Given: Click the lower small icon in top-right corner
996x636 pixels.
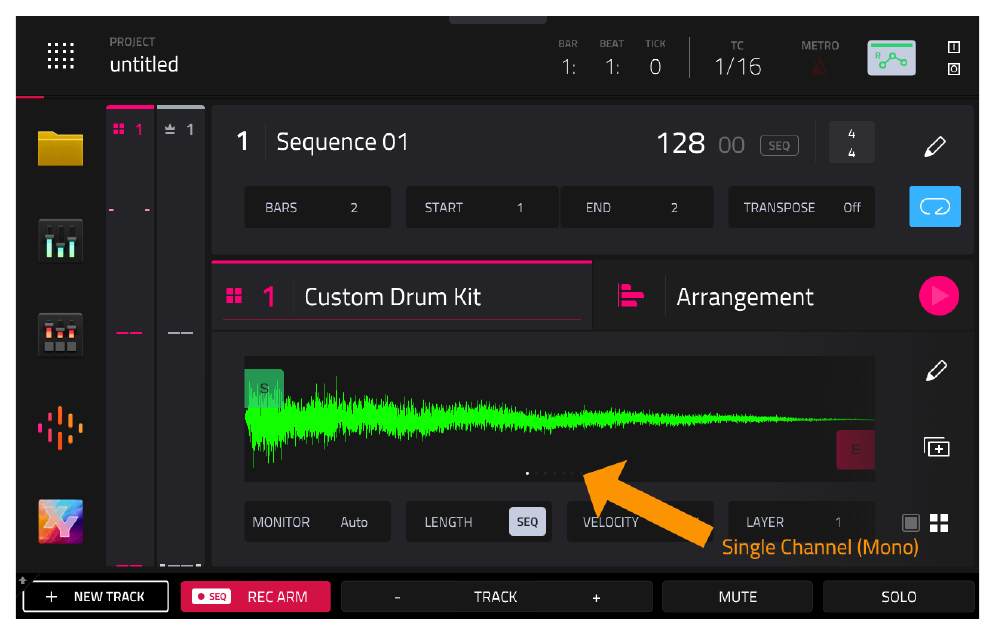Looking at the screenshot, I should point(953,69).
